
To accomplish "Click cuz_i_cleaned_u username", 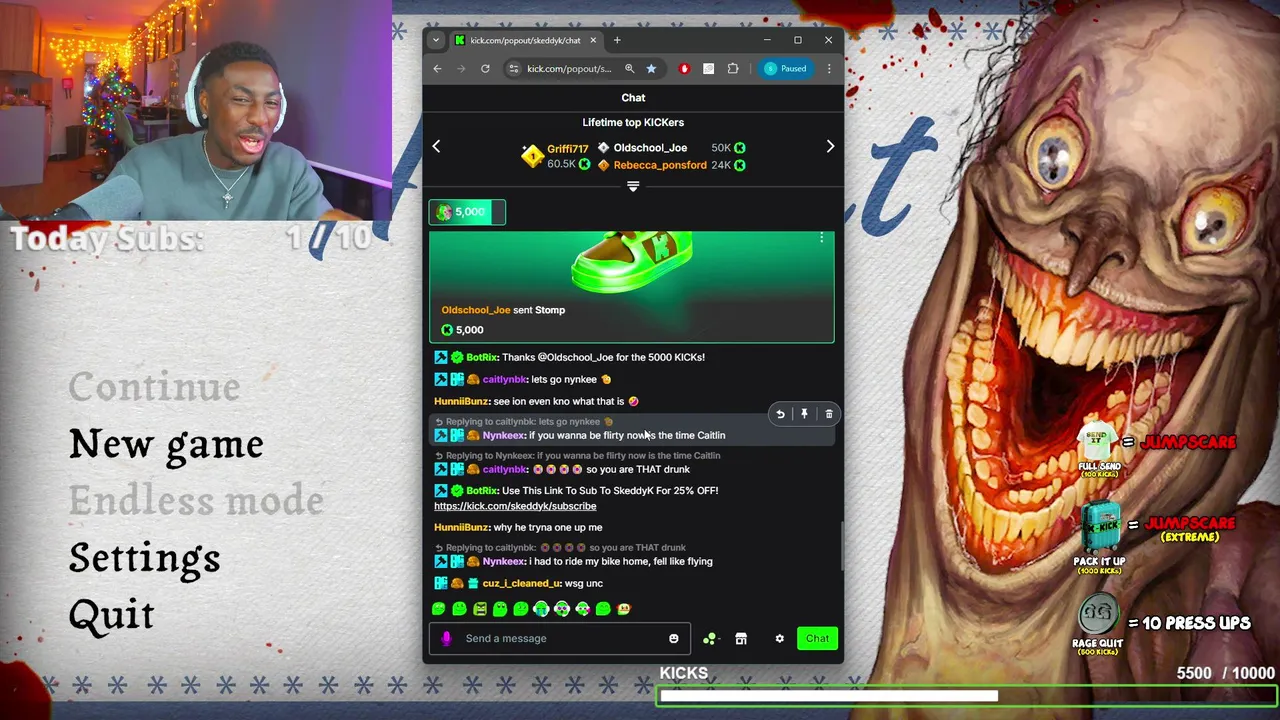I will (522, 583).
